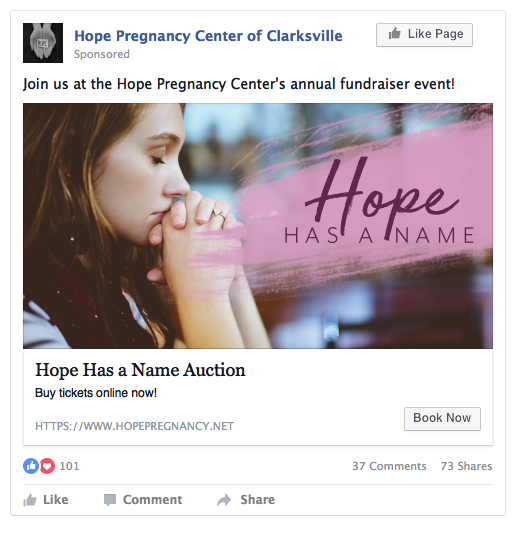Open the 73 Shares link
Image resolution: width=516 pixels, height=537 pixels.
[466, 466]
